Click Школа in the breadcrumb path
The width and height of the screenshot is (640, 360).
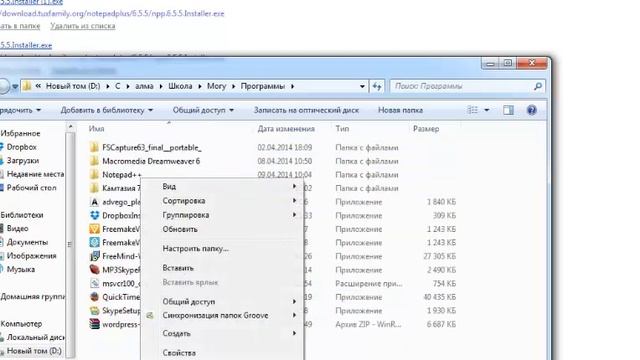[180, 87]
